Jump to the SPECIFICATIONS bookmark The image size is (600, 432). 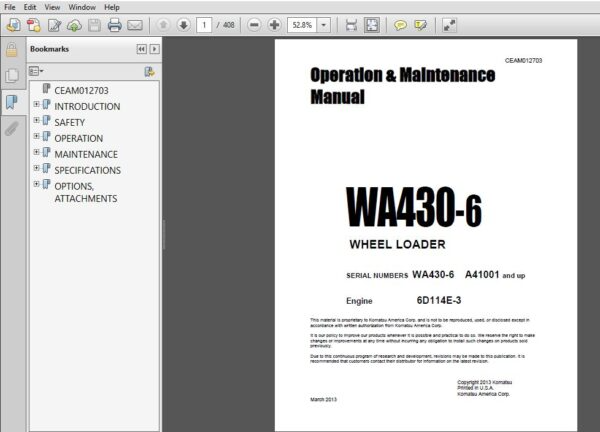coord(88,170)
